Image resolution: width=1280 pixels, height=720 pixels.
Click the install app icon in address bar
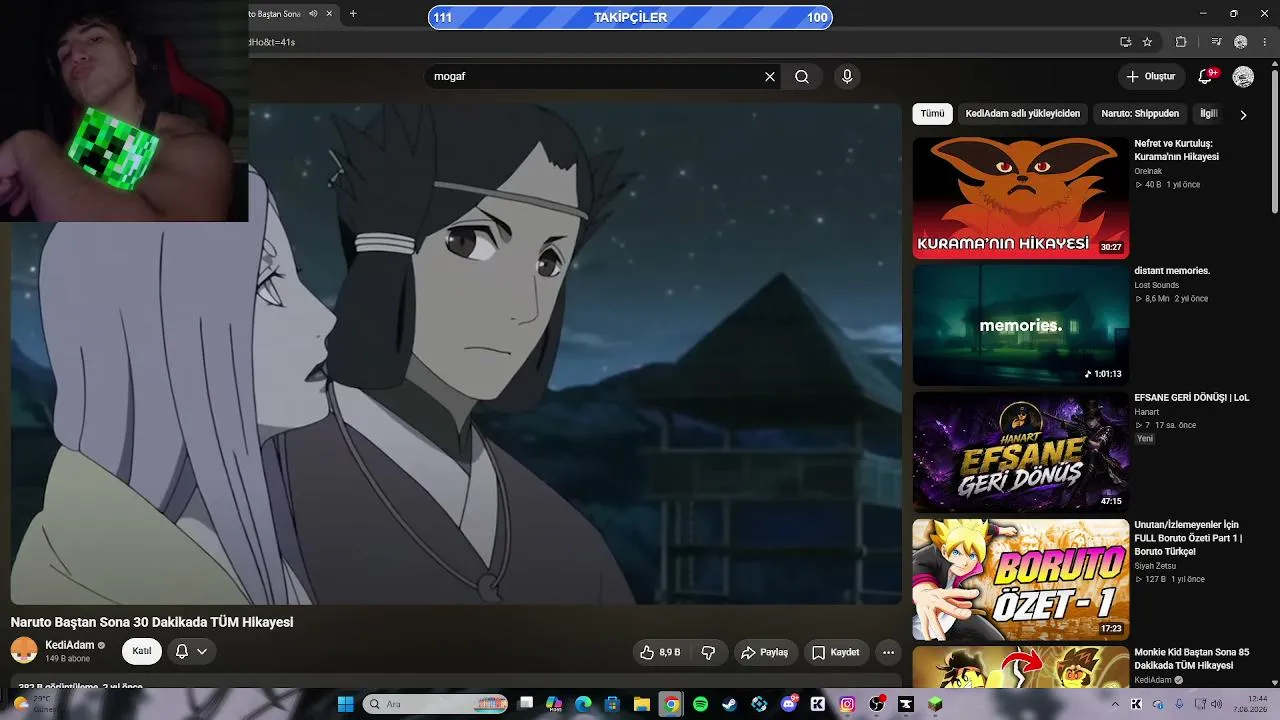coord(1126,42)
